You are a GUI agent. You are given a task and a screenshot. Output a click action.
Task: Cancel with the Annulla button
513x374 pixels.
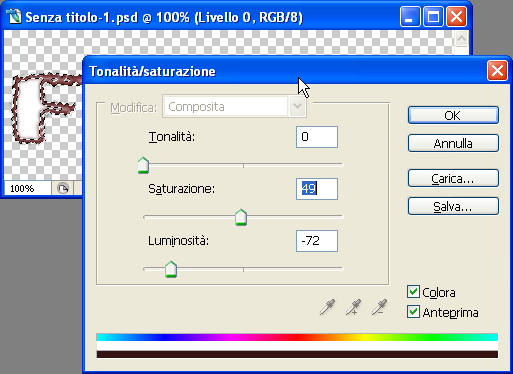453,143
